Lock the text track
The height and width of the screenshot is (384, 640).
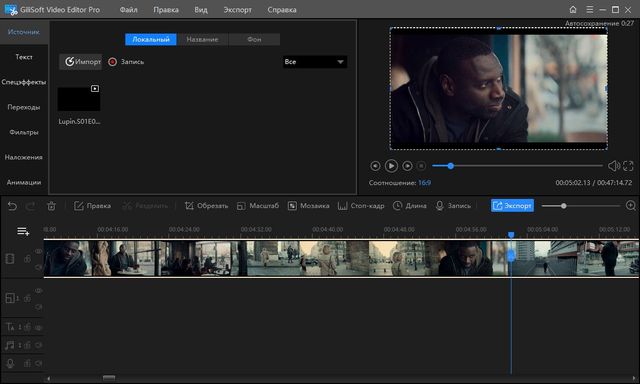point(27,327)
